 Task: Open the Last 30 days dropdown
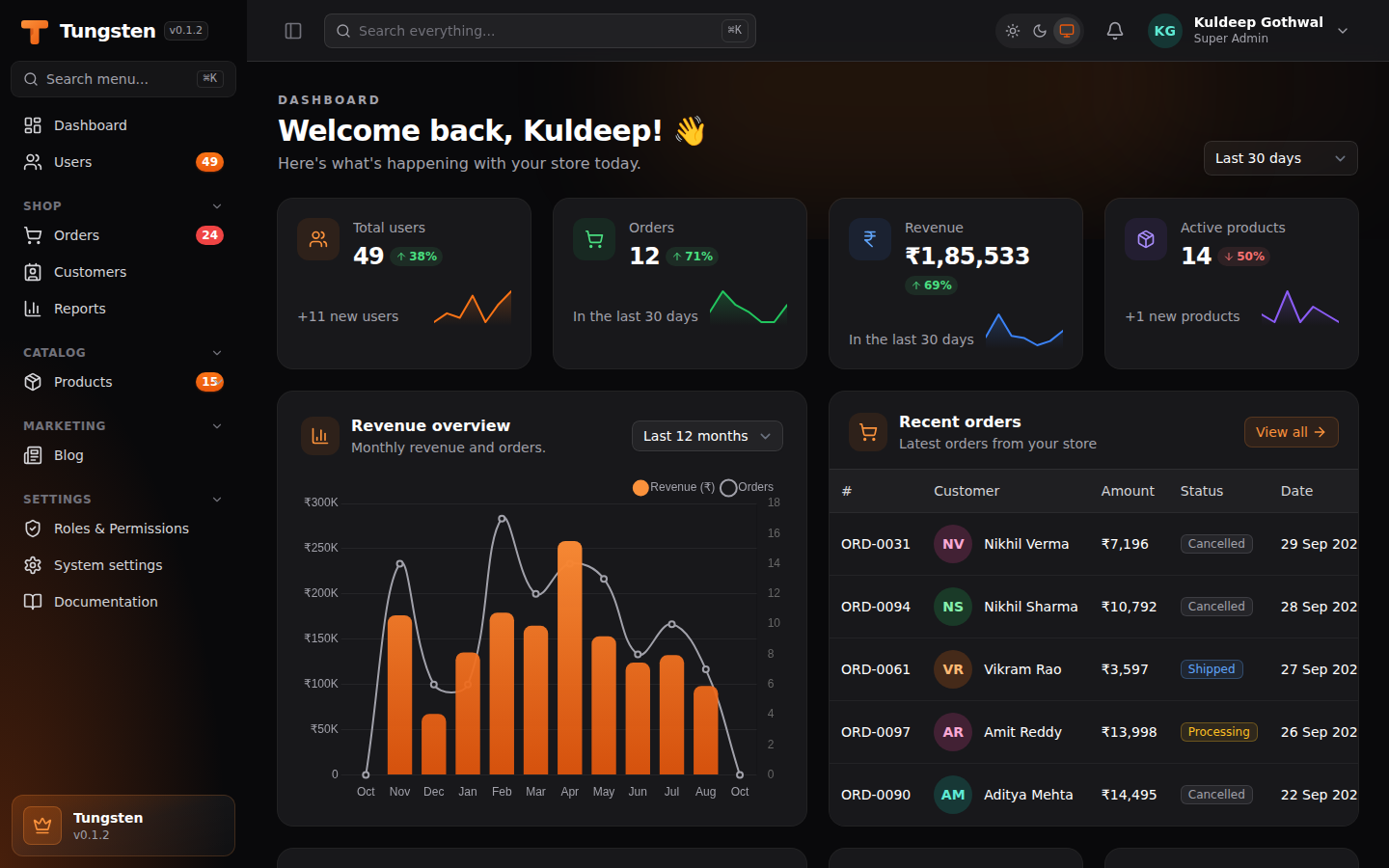tap(1280, 158)
